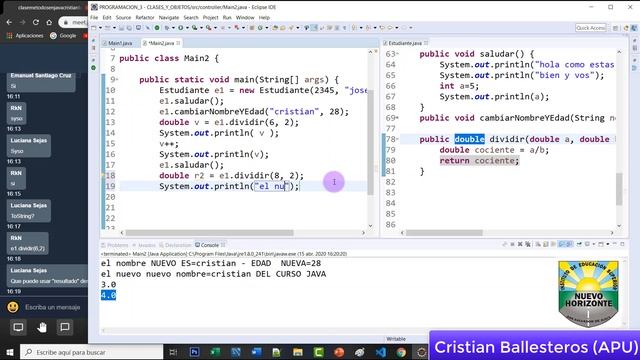Click the Clear Console icon
The width and height of the screenshot is (640, 360).
coord(538,244)
